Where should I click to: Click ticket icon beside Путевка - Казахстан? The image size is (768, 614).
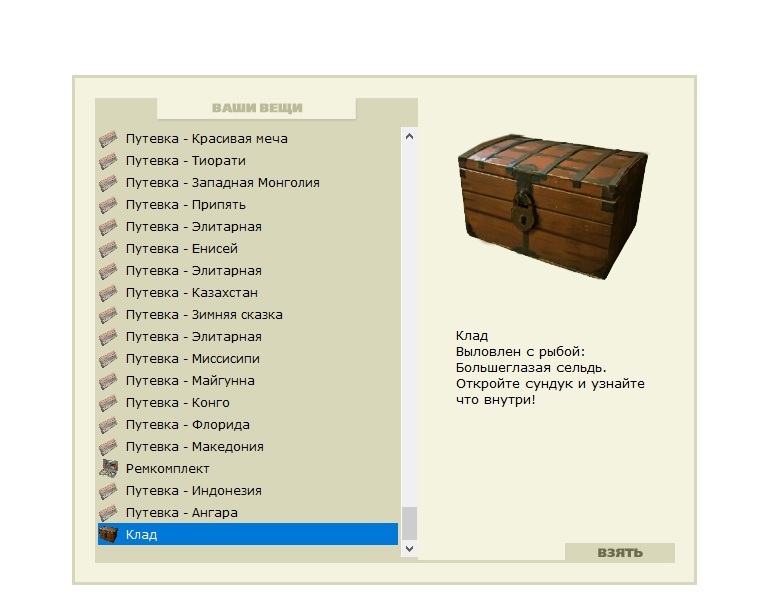point(108,293)
